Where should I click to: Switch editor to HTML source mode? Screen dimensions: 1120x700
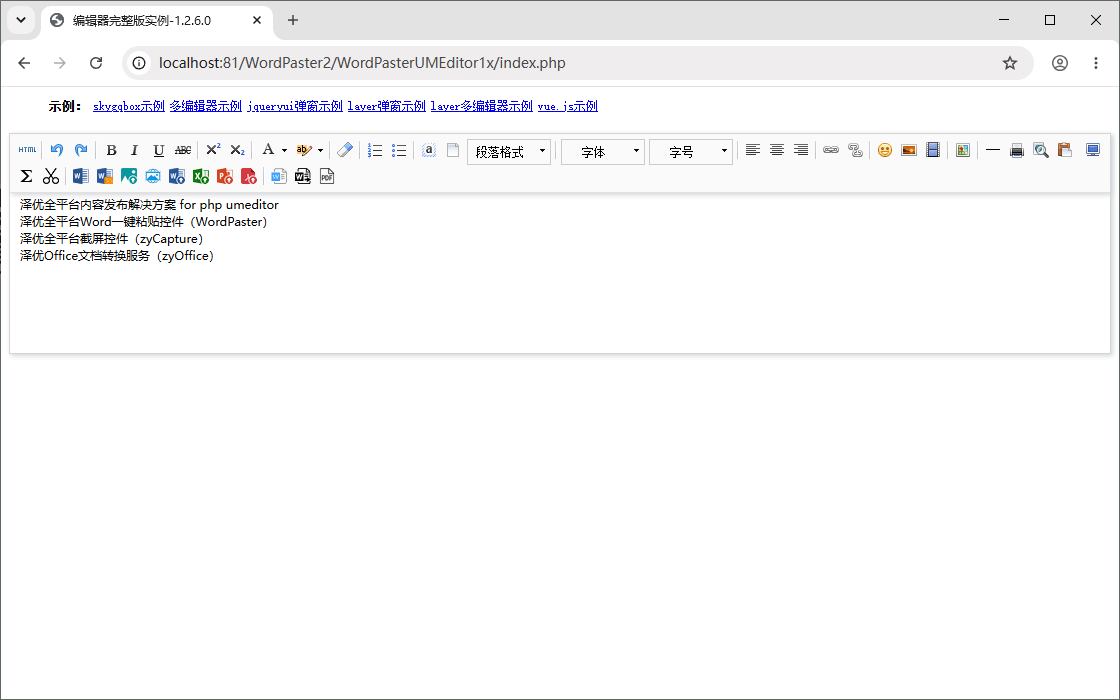27,150
